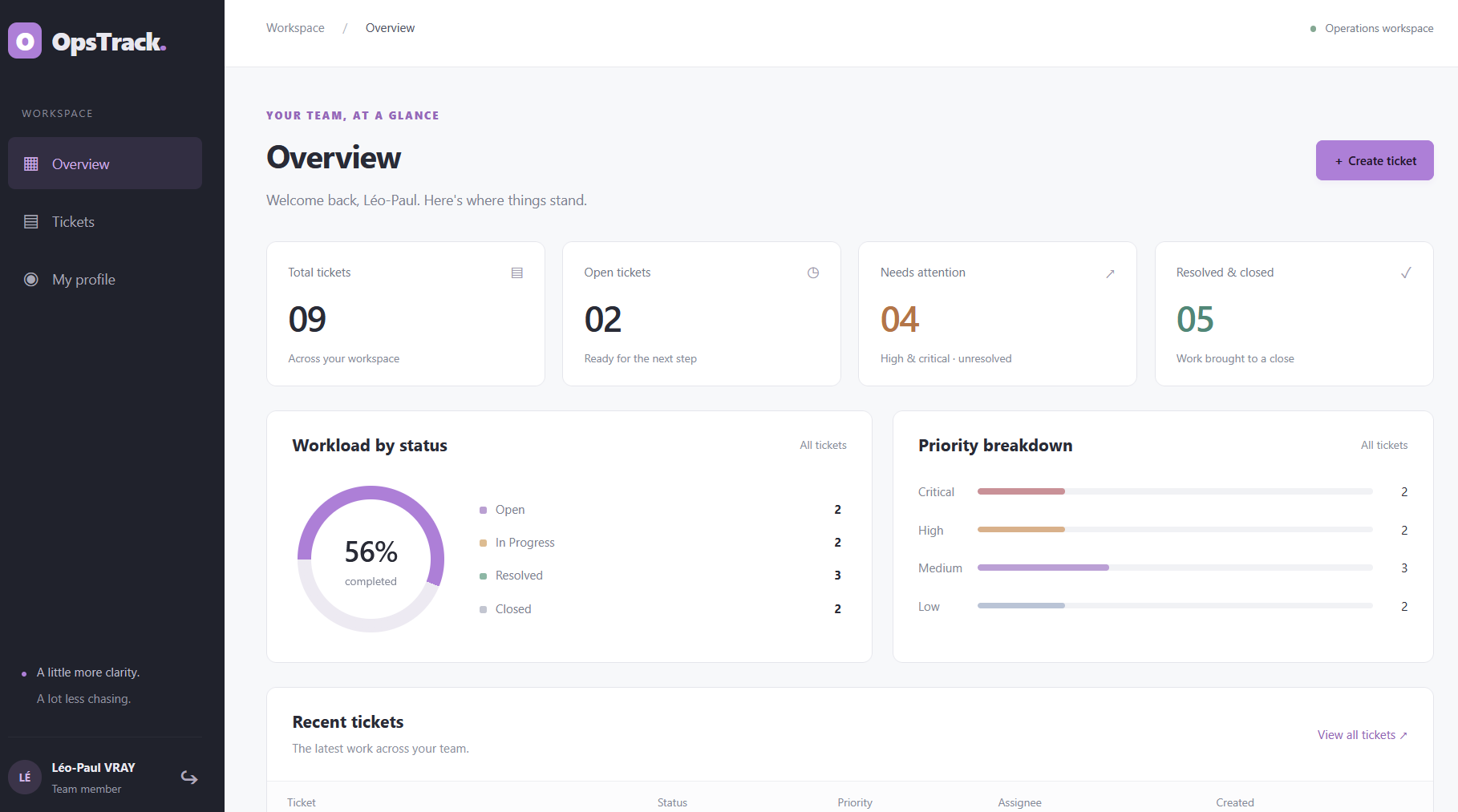1458x812 pixels.
Task: Click the clock icon on Open tickets card
Action: [813, 273]
